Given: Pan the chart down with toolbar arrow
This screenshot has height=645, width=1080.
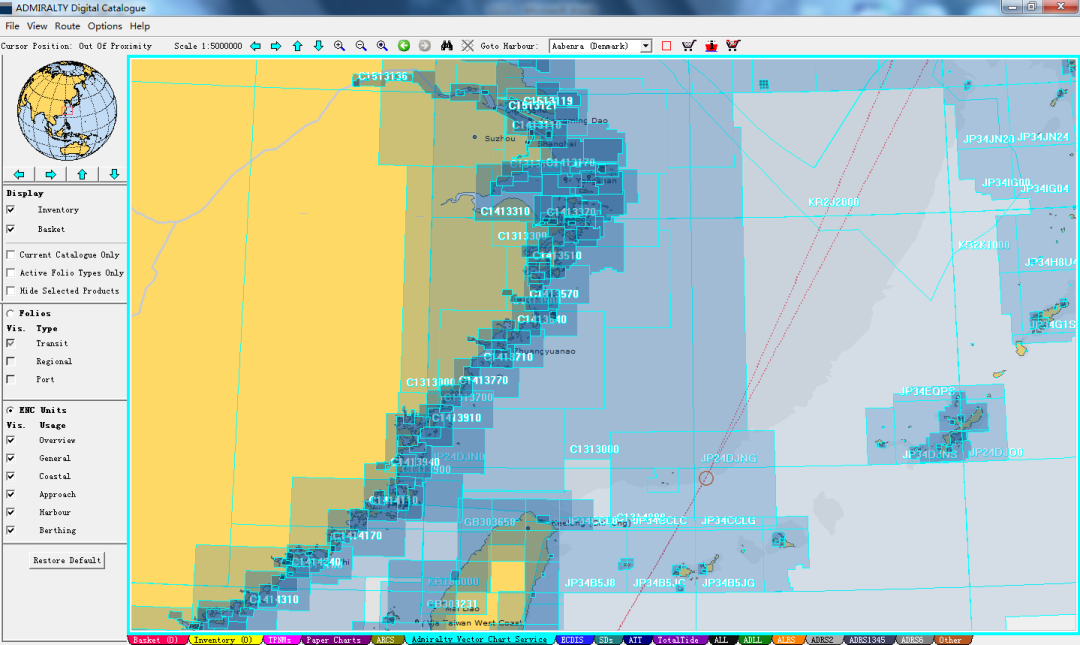Looking at the screenshot, I should [x=318, y=46].
